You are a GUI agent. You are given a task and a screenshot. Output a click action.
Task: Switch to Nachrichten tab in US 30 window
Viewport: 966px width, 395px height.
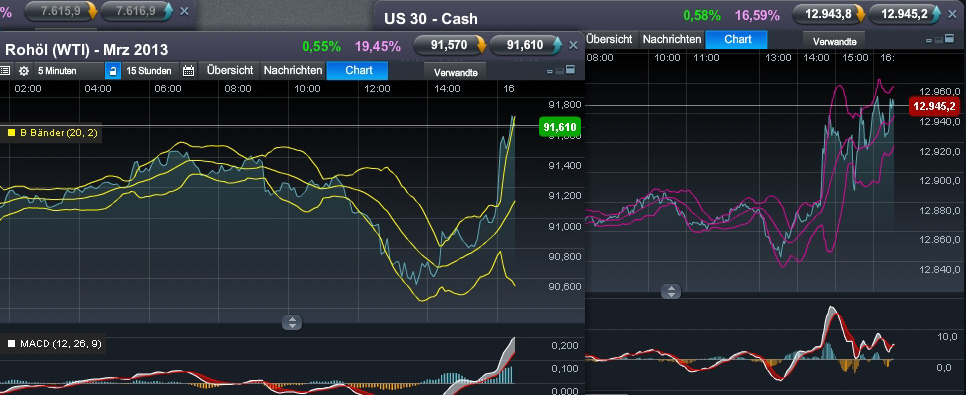(672, 39)
